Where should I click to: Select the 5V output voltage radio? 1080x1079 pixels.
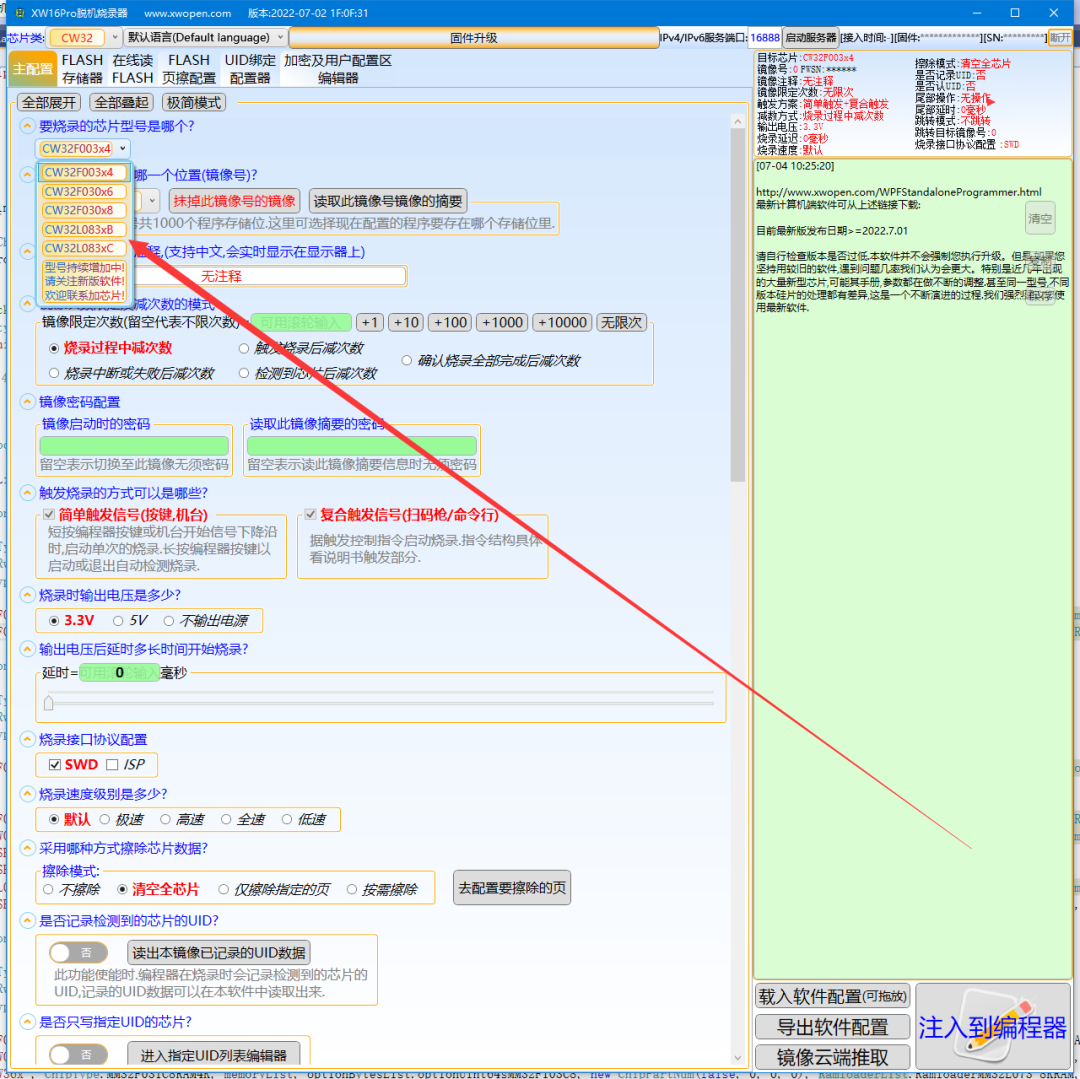click(x=117, y=620)
